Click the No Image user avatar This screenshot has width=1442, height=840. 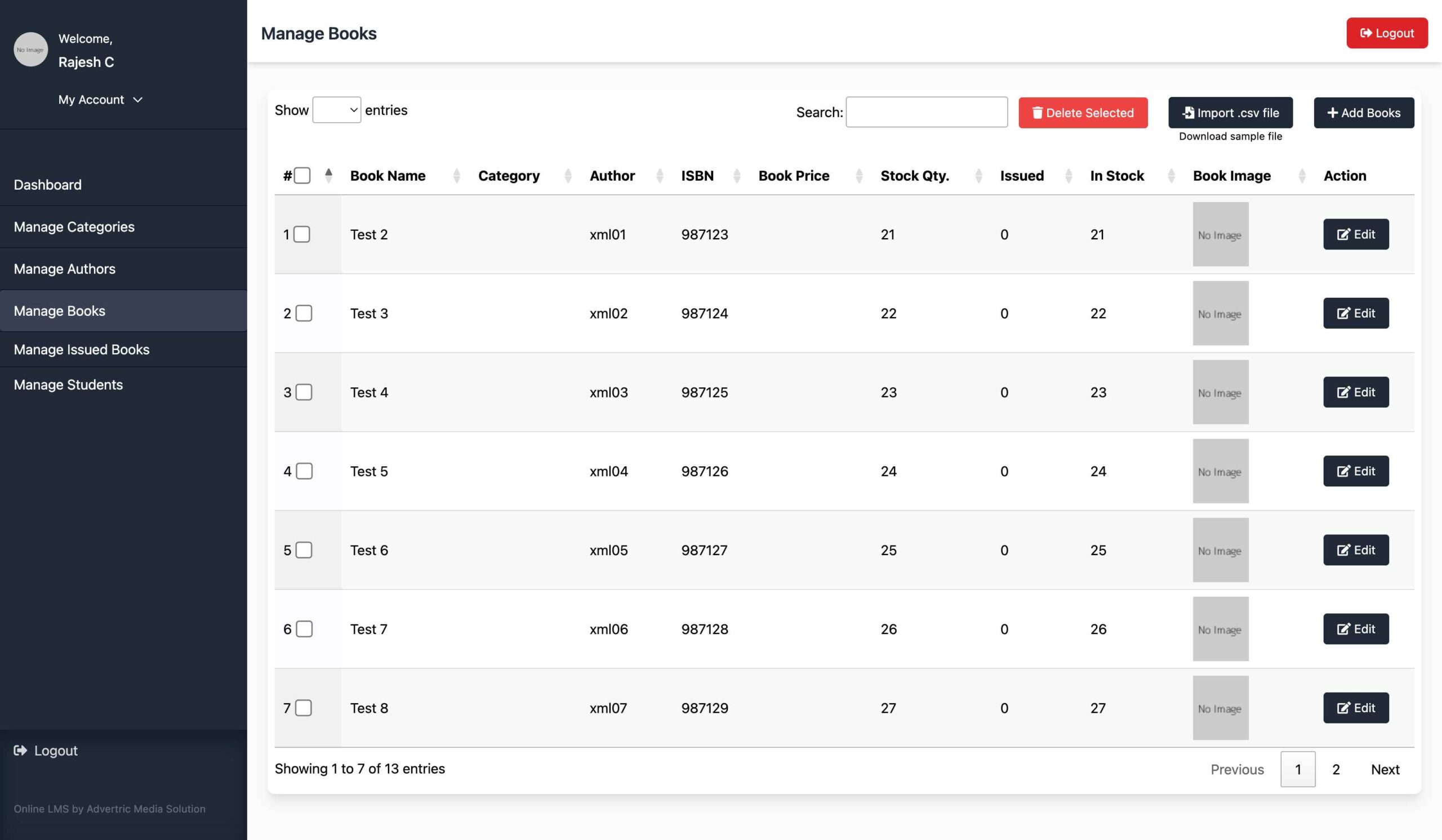click(30, 50)
